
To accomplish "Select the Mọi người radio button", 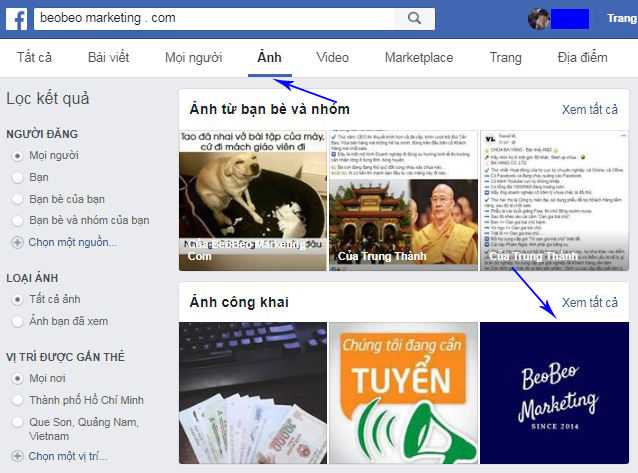I will [17, 155].
